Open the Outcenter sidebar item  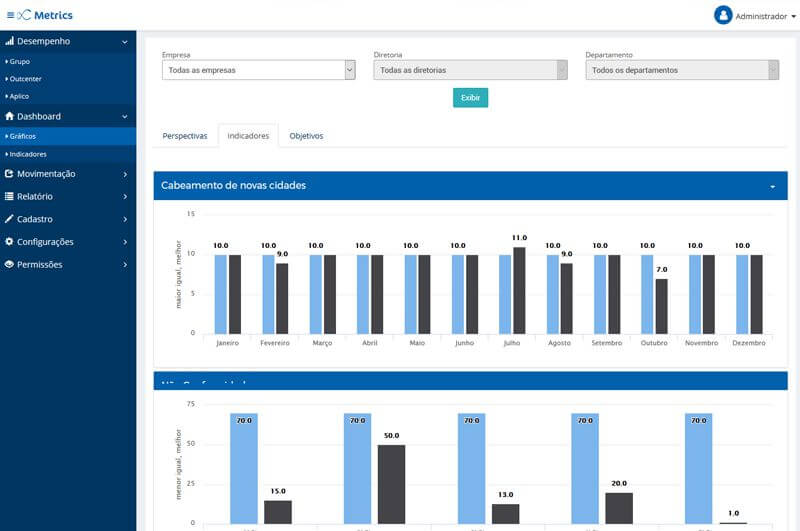click(25, 79)
